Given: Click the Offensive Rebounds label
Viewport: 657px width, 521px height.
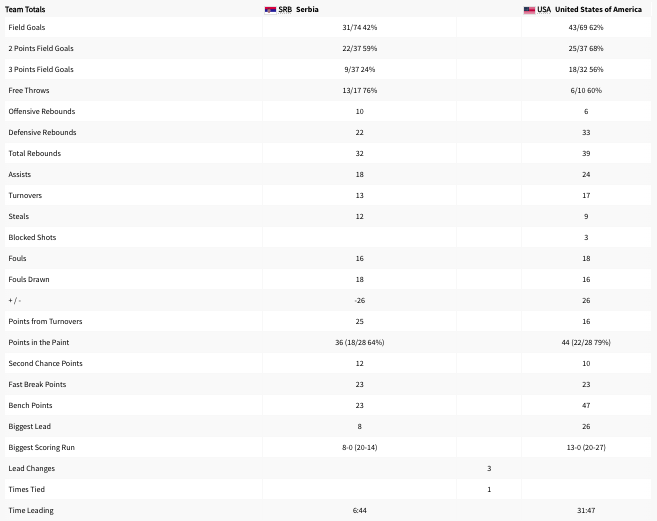Looking at the screenshot, I should tap(42, 111).
